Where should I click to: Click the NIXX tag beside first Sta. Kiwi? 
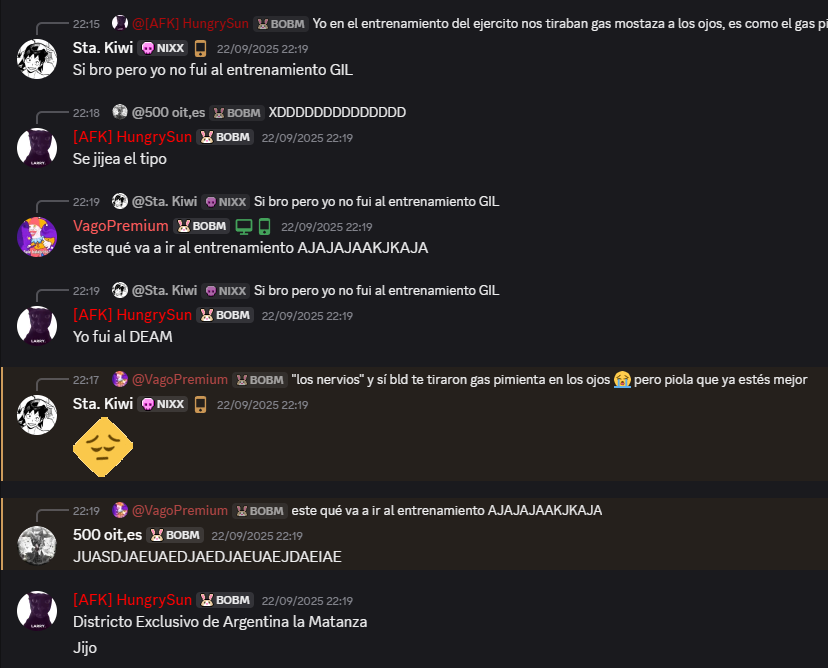coord(163,48)
